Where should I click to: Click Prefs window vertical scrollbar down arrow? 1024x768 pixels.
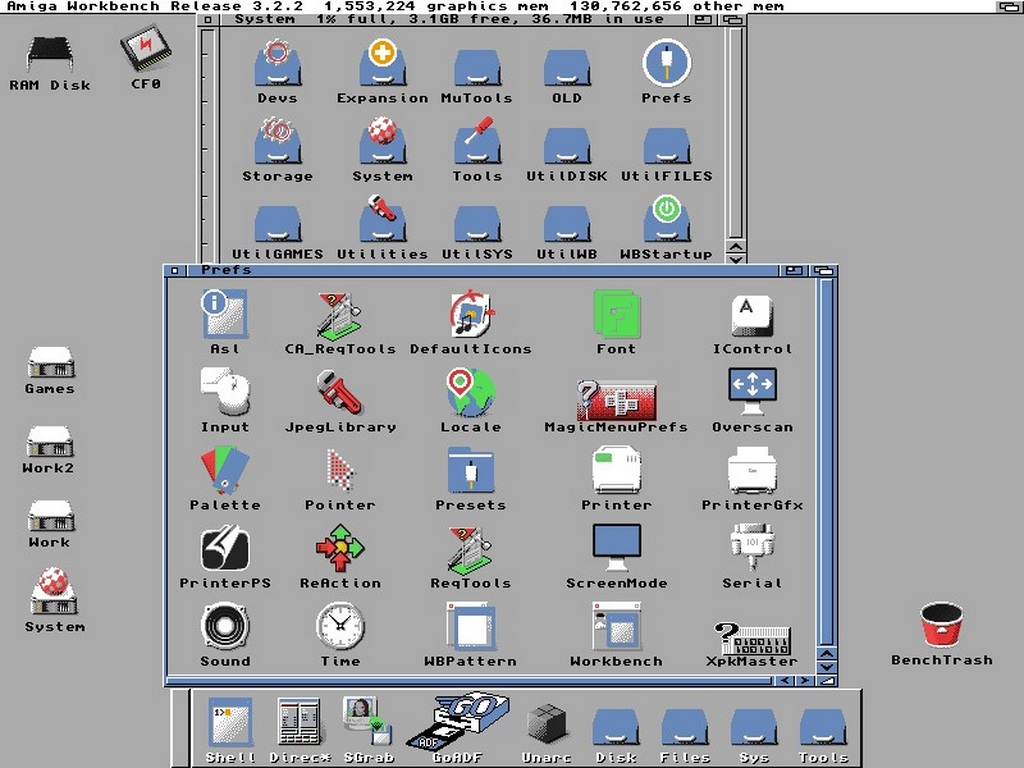tap(827, 667)
